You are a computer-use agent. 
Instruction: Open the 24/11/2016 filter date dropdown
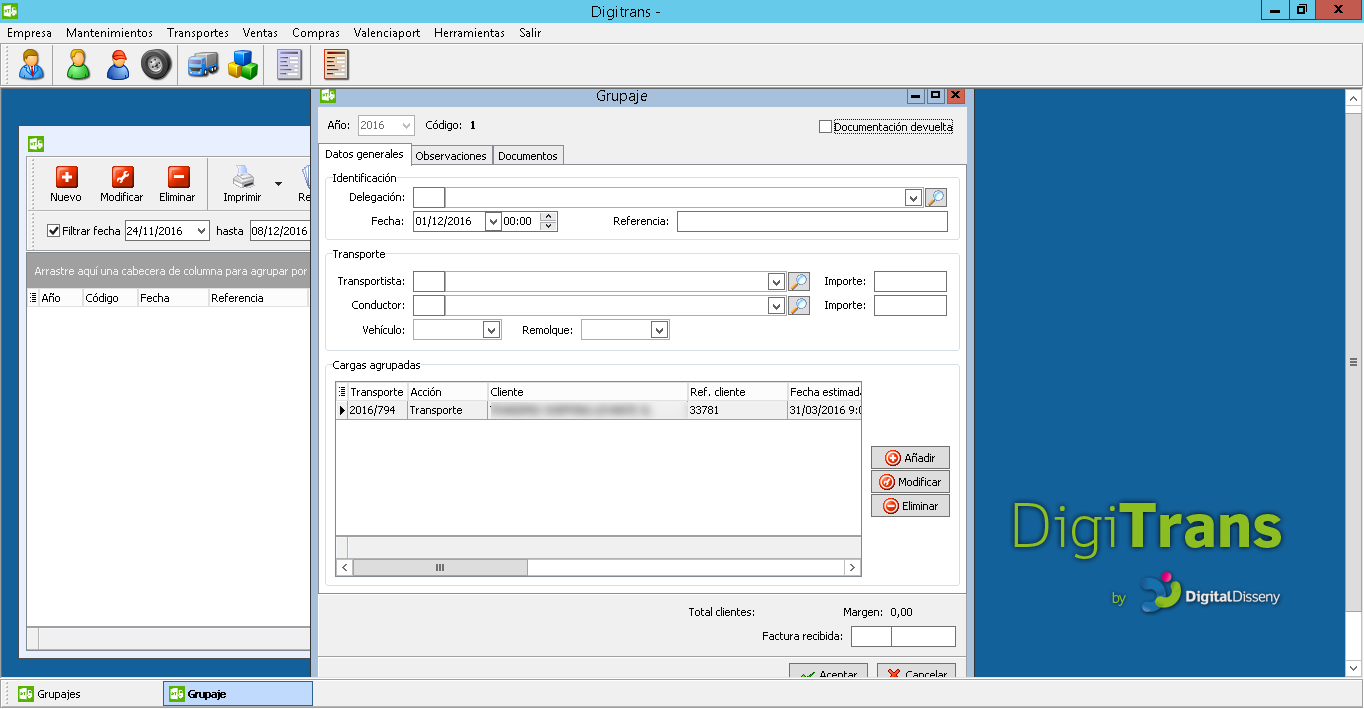pyautogui.click(x=202, y=231)
